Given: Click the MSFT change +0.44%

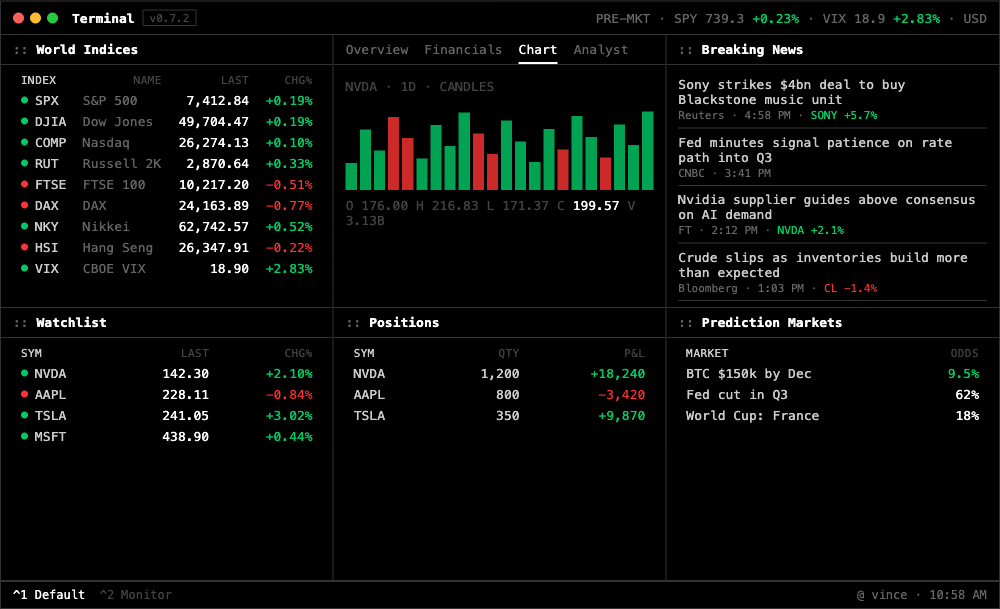Looking at the screenshot, I should tap(289, 437).
